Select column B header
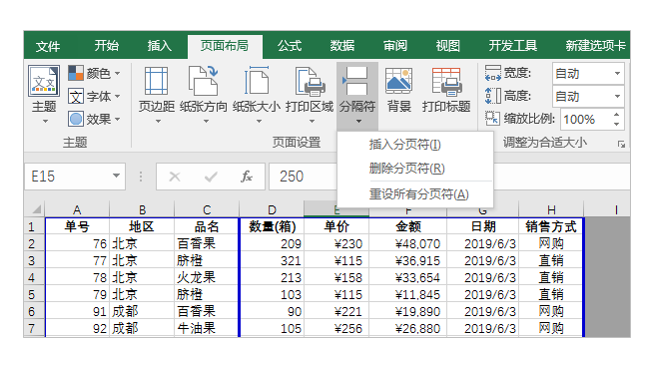 point(142,210)
